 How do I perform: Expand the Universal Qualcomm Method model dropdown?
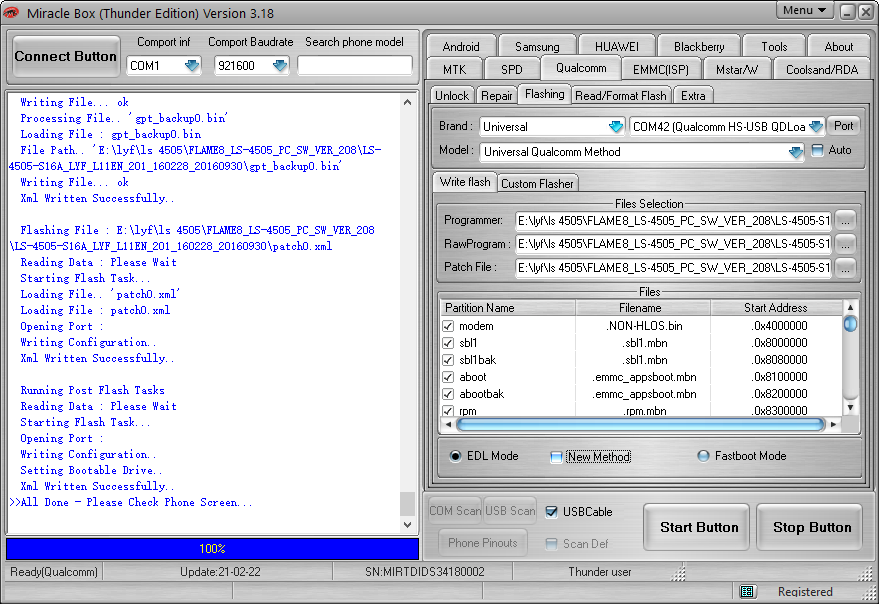click(795, 152)
